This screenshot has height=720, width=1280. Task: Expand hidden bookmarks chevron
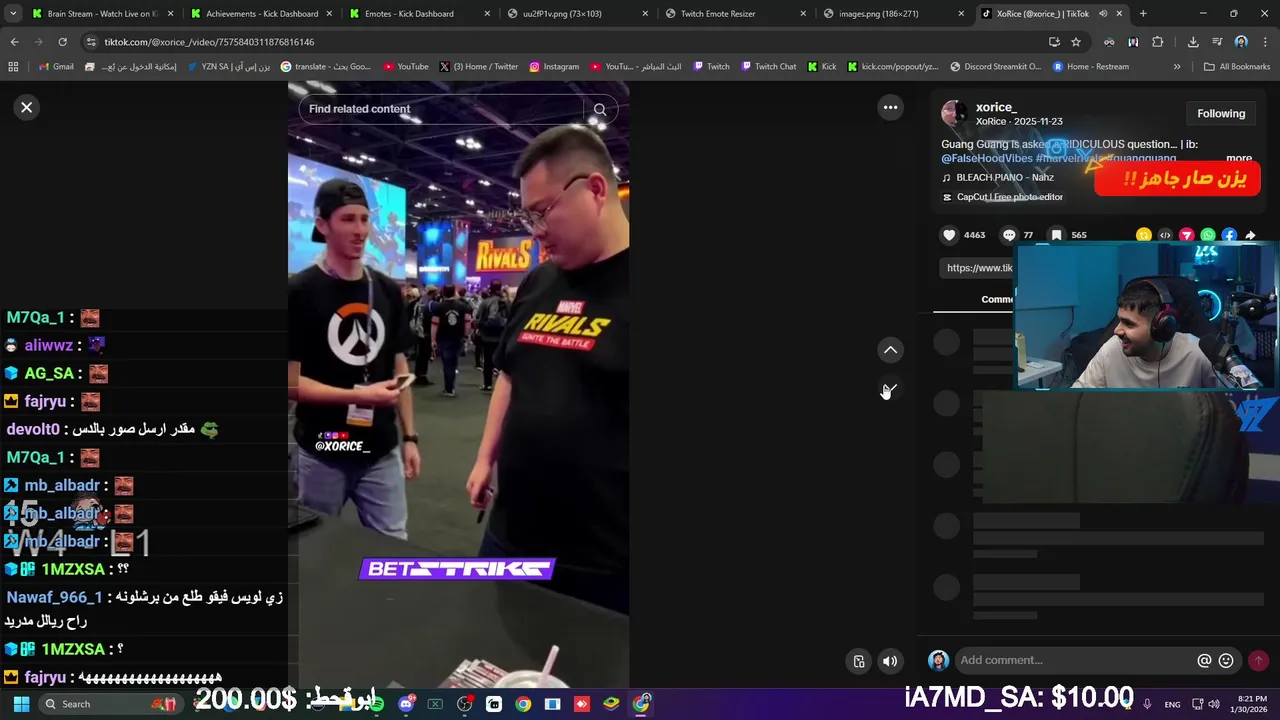tap(1176, 67)
